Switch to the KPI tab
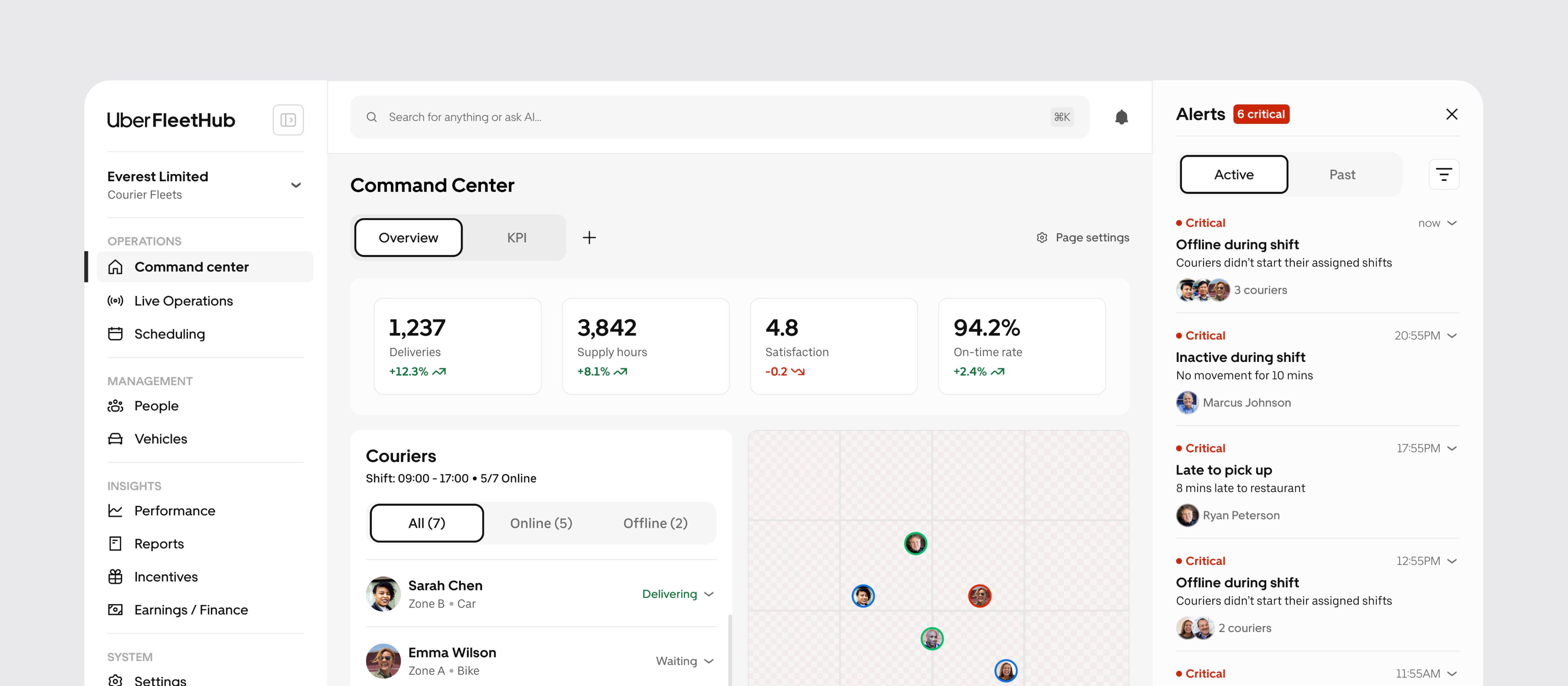This screenshot has height=686, width=1568. coord(516,237)
